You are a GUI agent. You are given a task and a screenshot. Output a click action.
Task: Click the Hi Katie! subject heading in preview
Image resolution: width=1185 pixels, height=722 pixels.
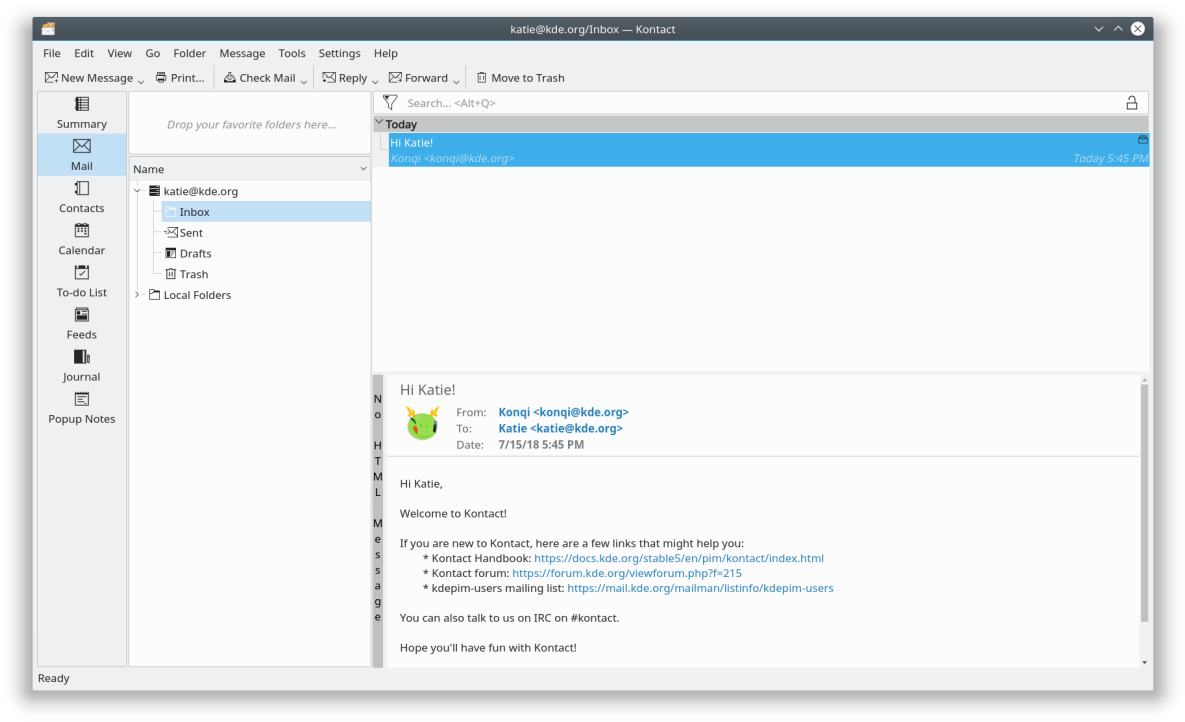(x=428, y=389)
